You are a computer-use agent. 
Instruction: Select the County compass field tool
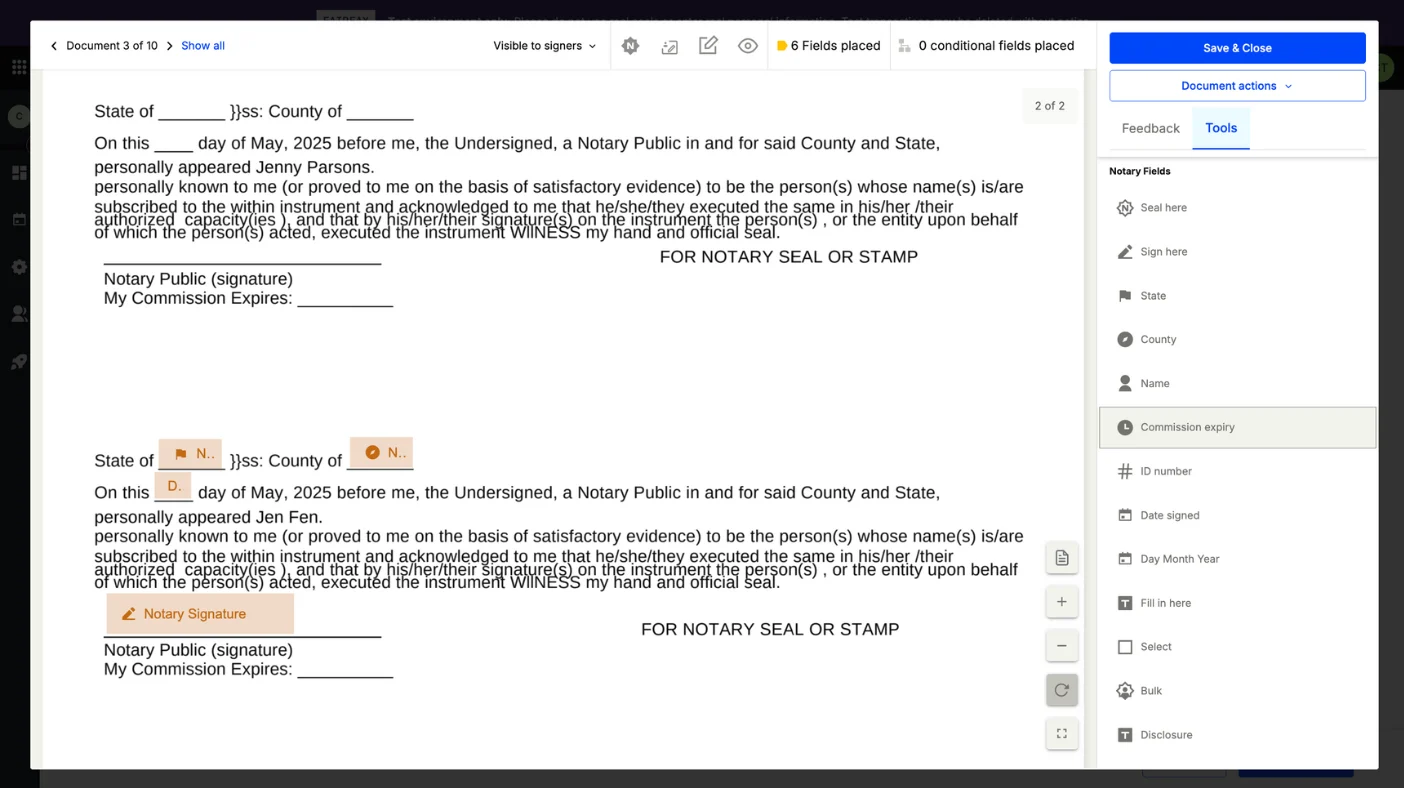1237,340
